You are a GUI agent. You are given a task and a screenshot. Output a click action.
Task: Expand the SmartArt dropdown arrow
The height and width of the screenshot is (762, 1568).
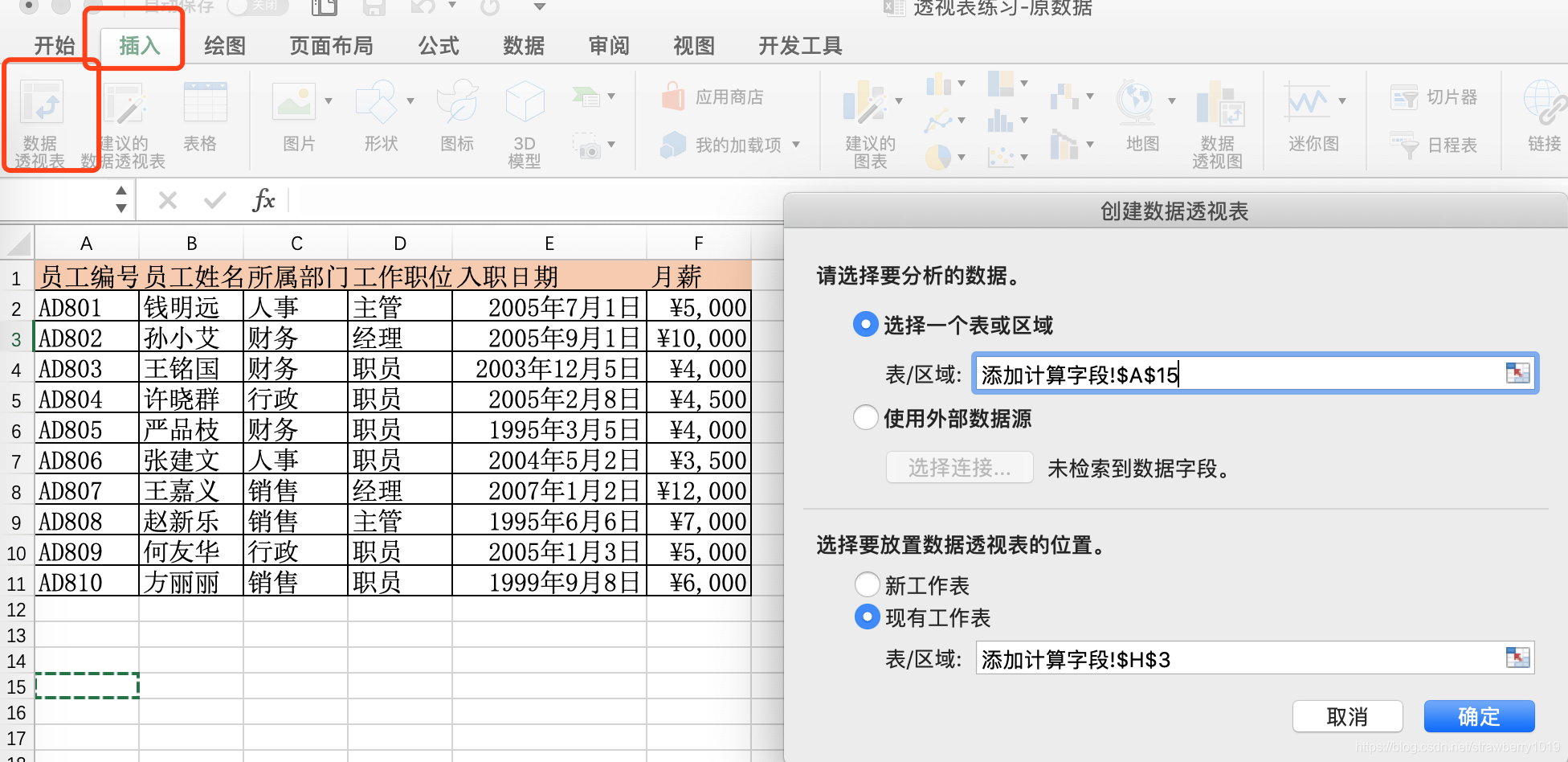611,96
